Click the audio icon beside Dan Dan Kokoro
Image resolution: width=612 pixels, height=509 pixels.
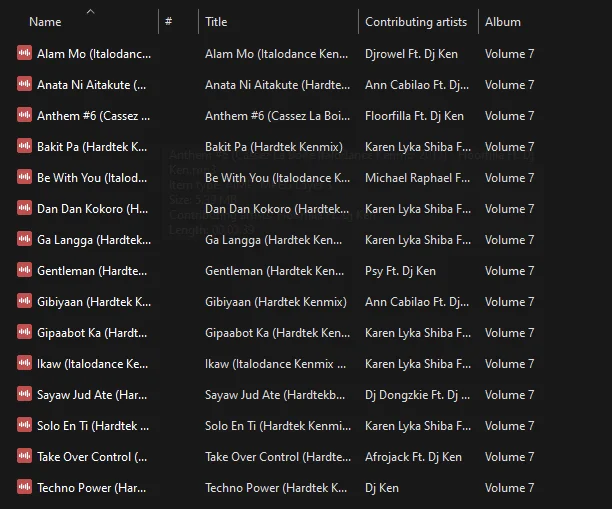point(24,208)
